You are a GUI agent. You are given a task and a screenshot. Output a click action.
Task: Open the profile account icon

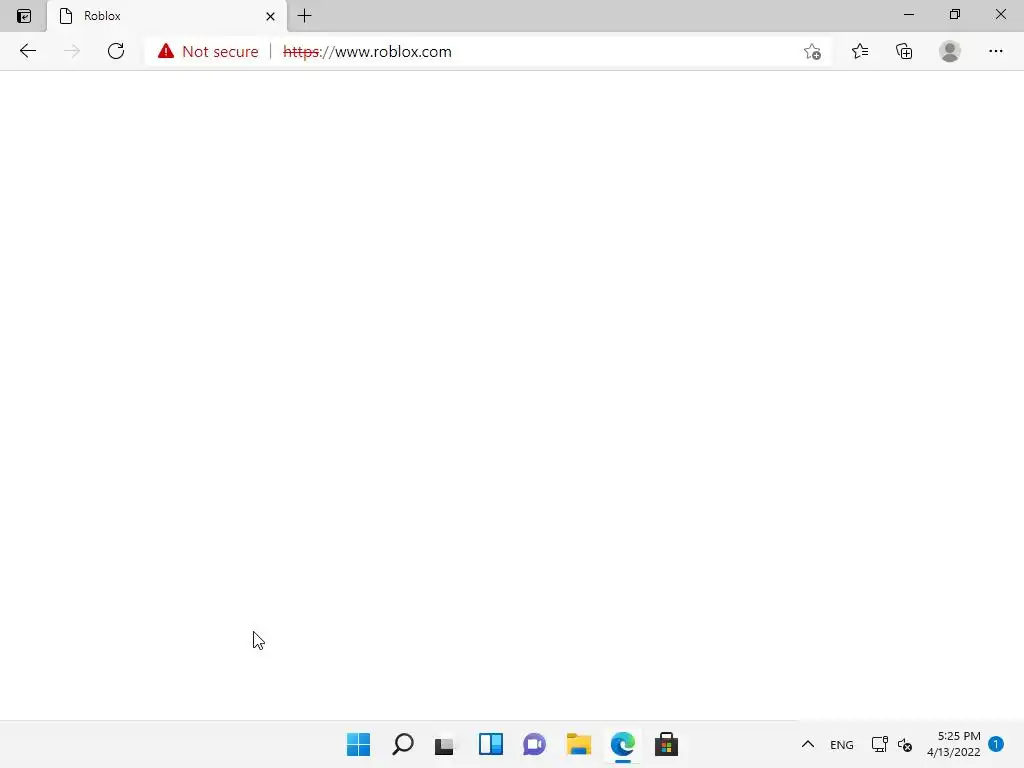tap(950, 51)
